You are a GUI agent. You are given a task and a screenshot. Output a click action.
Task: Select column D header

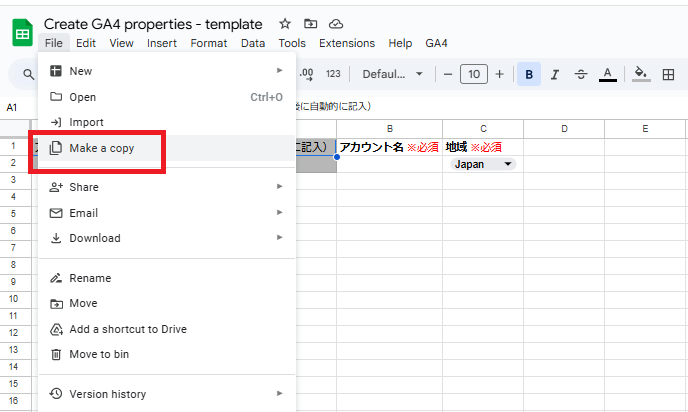coord(564,129)
